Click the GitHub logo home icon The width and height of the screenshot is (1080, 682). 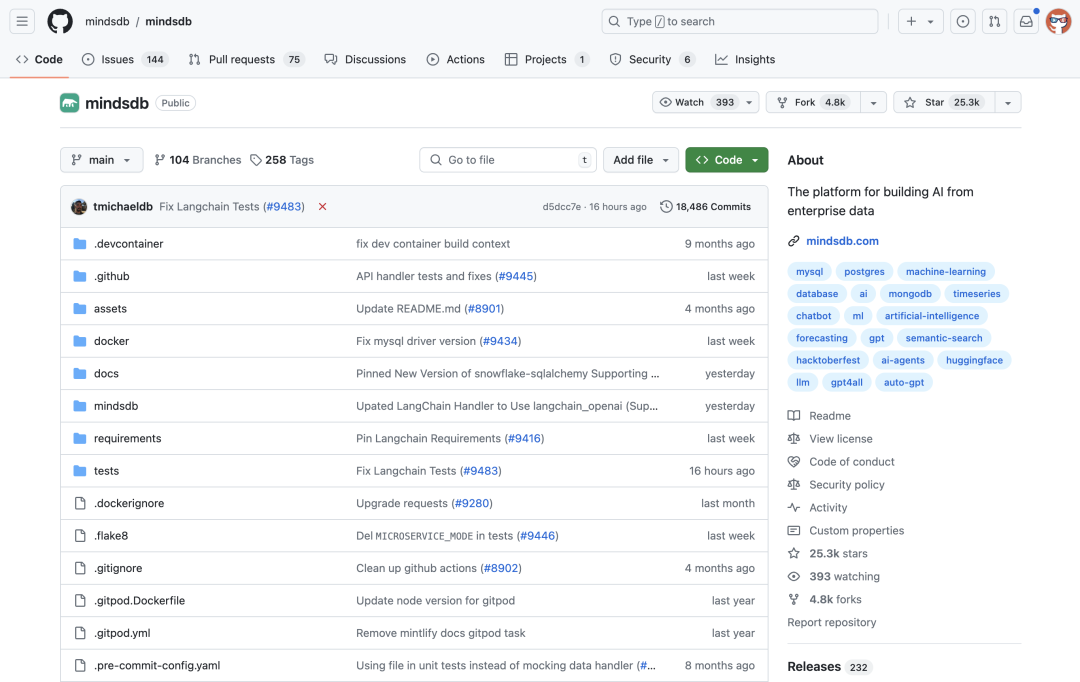(x=60, y=21)
